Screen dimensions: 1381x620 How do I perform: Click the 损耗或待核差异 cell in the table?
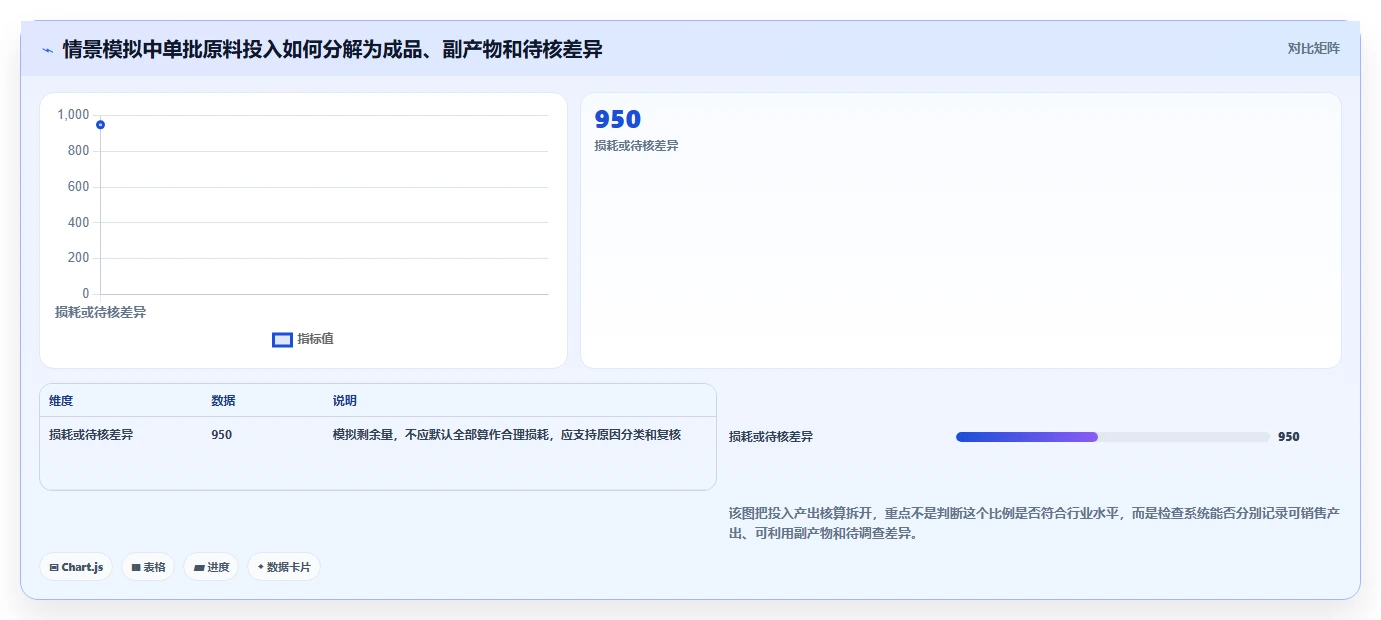91,435
